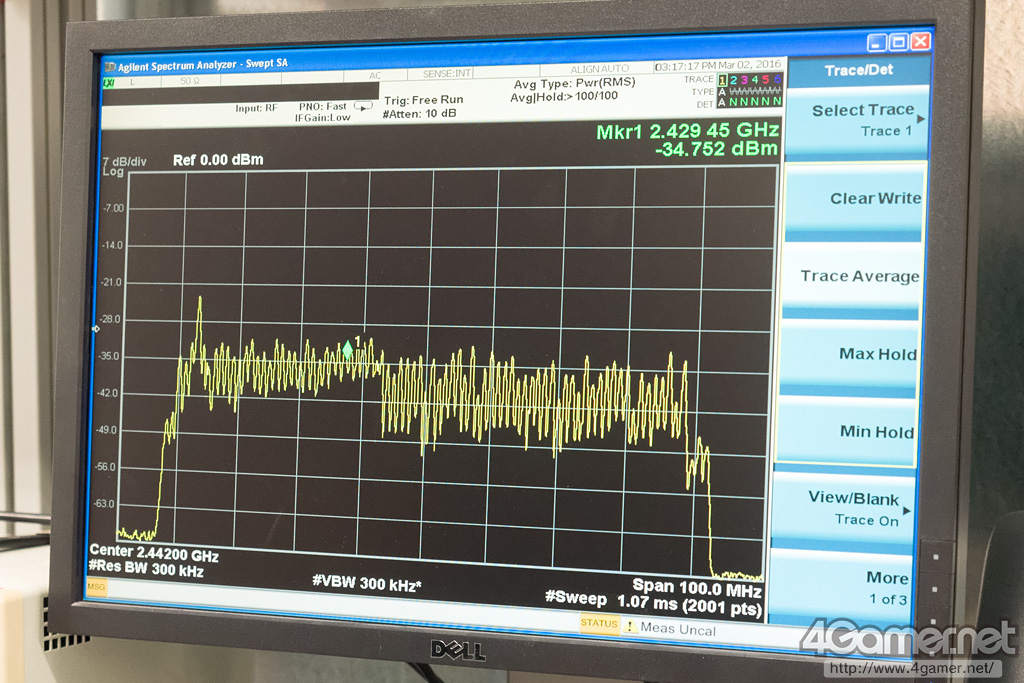
Task: Click the Meas Uncal warning icon
Action: coord(630,627)
